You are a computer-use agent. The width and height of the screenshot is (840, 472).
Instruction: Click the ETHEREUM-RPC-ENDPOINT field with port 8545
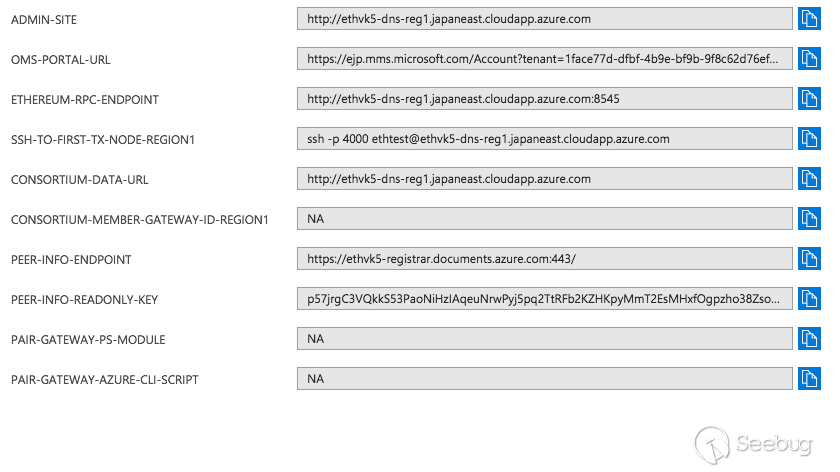click(x=545, y=99)
